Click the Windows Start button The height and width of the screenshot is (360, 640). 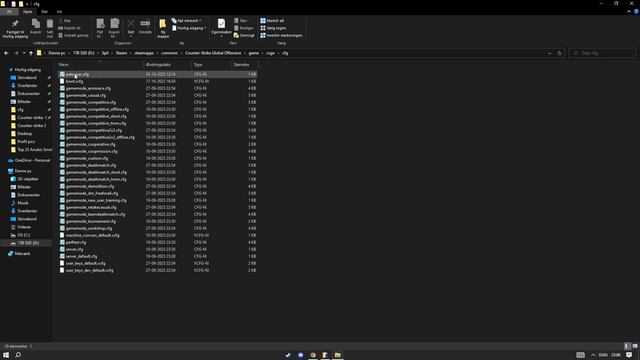(x=6, y=355)
